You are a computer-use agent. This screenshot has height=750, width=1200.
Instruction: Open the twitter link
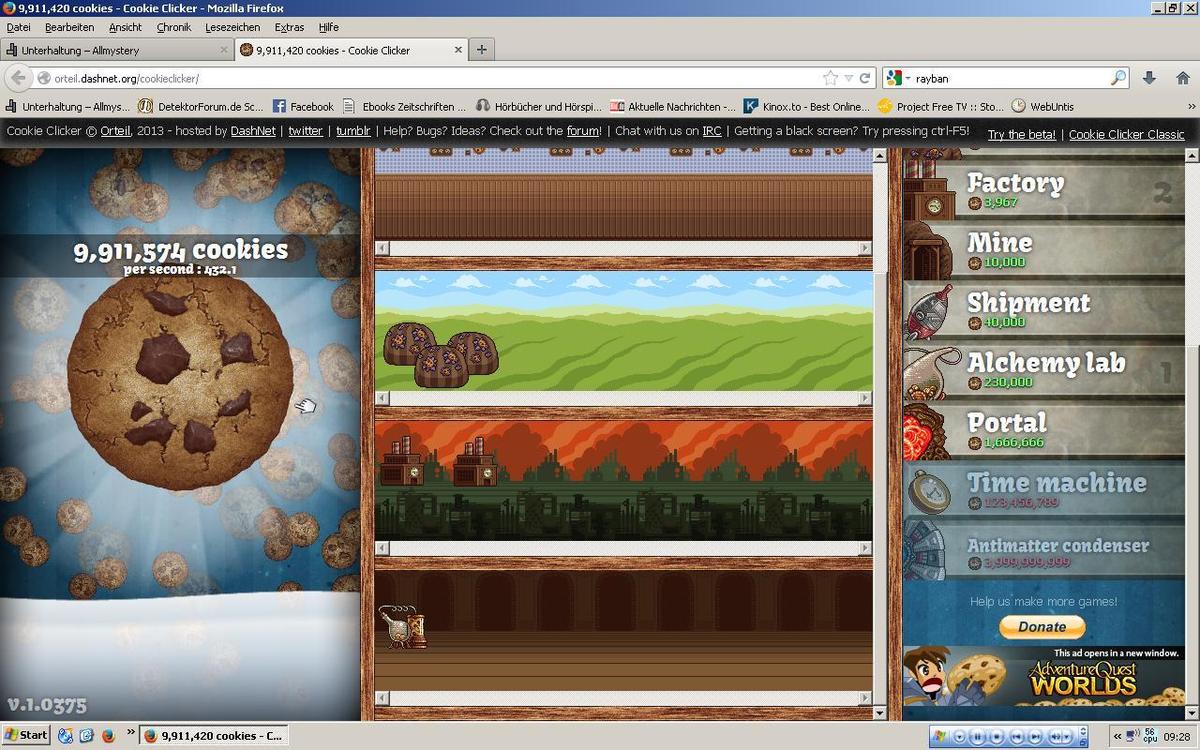305,131
